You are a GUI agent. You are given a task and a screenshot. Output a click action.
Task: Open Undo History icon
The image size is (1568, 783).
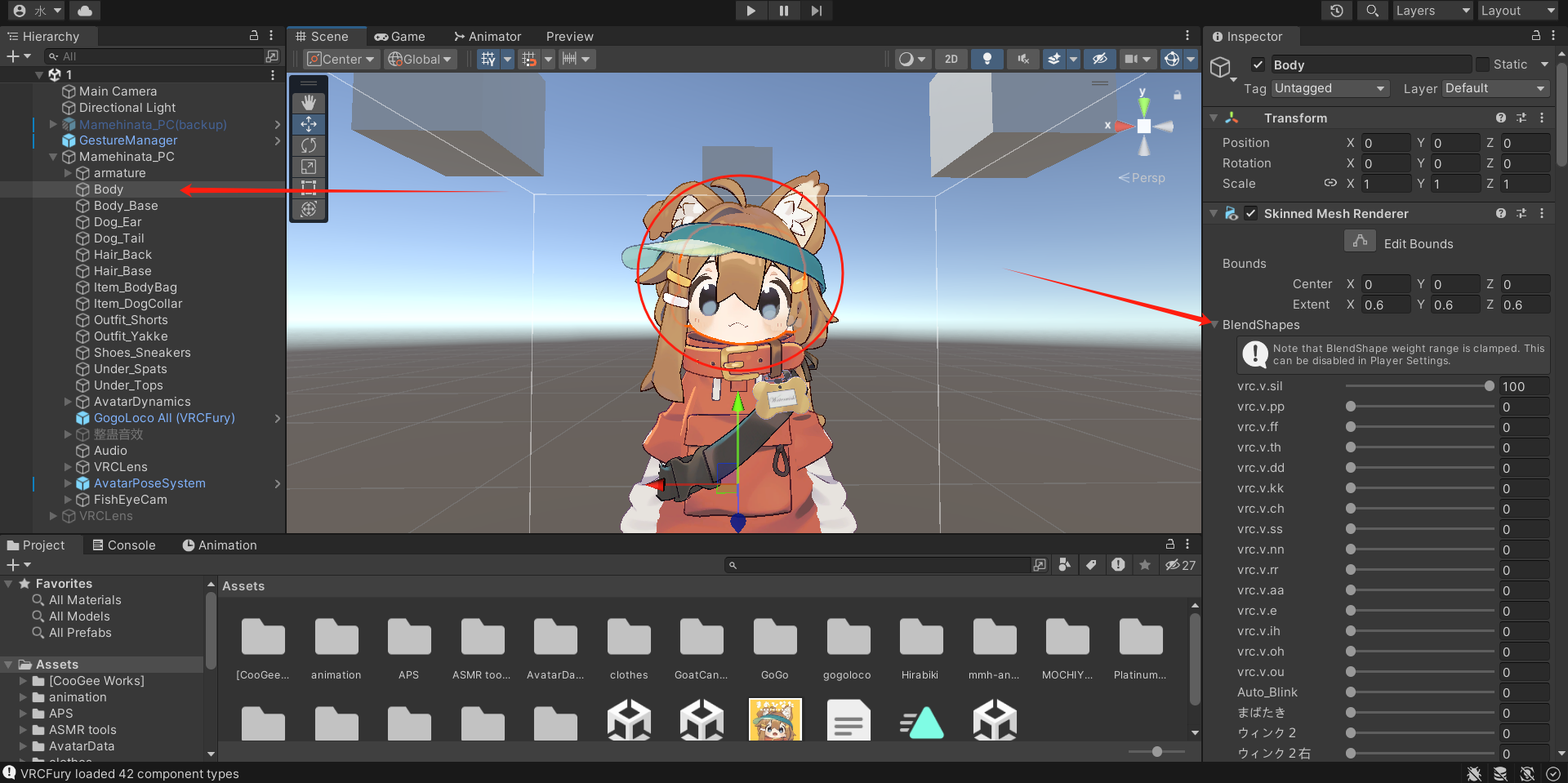pyautogui.click(x=1337, y=11)
